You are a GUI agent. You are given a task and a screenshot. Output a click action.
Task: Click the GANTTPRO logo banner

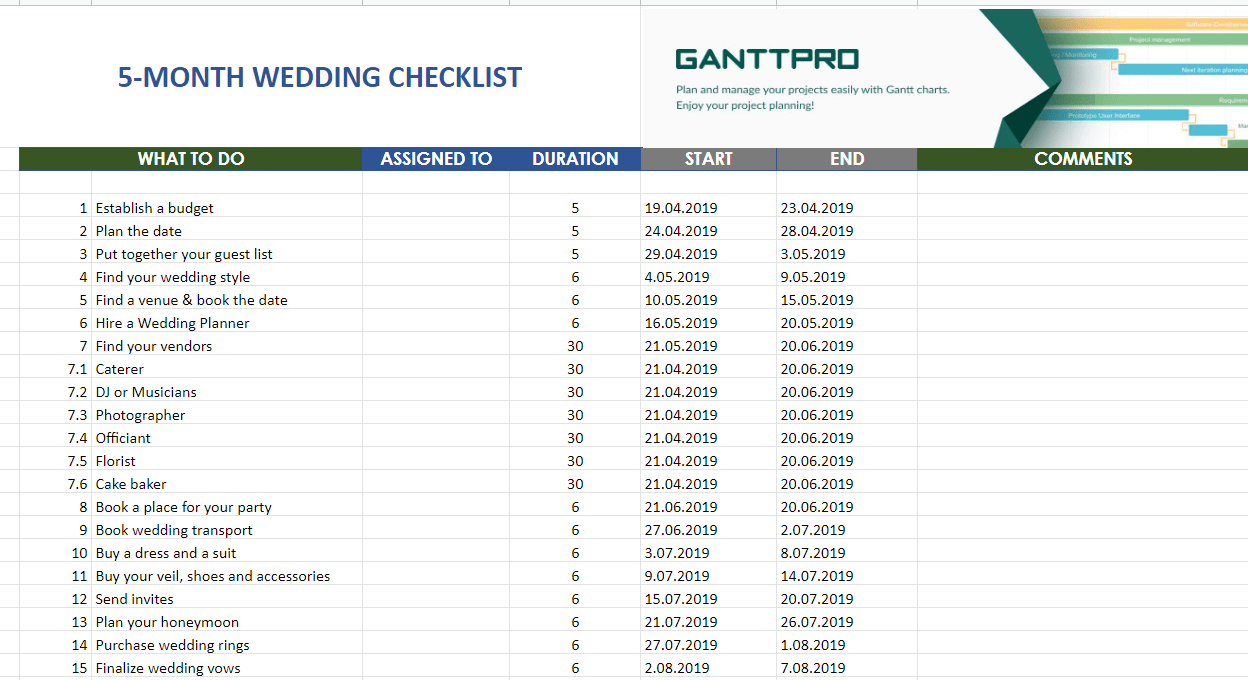click(x=944, y=78)
